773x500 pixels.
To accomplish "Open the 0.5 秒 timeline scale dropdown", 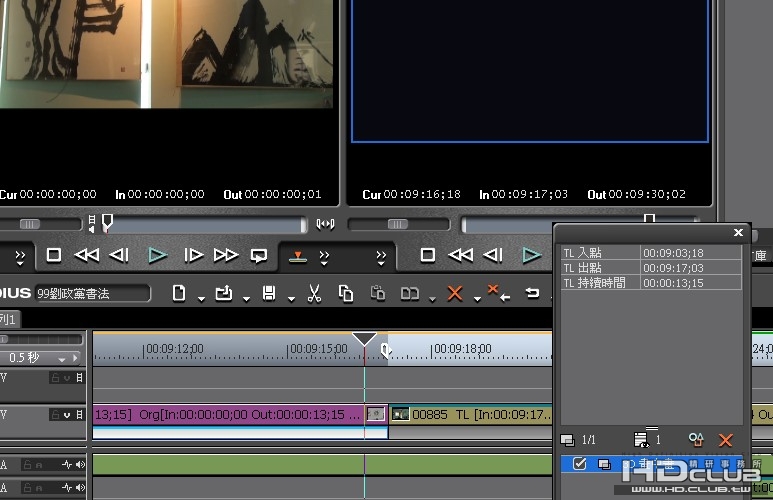I will [62, 359].
